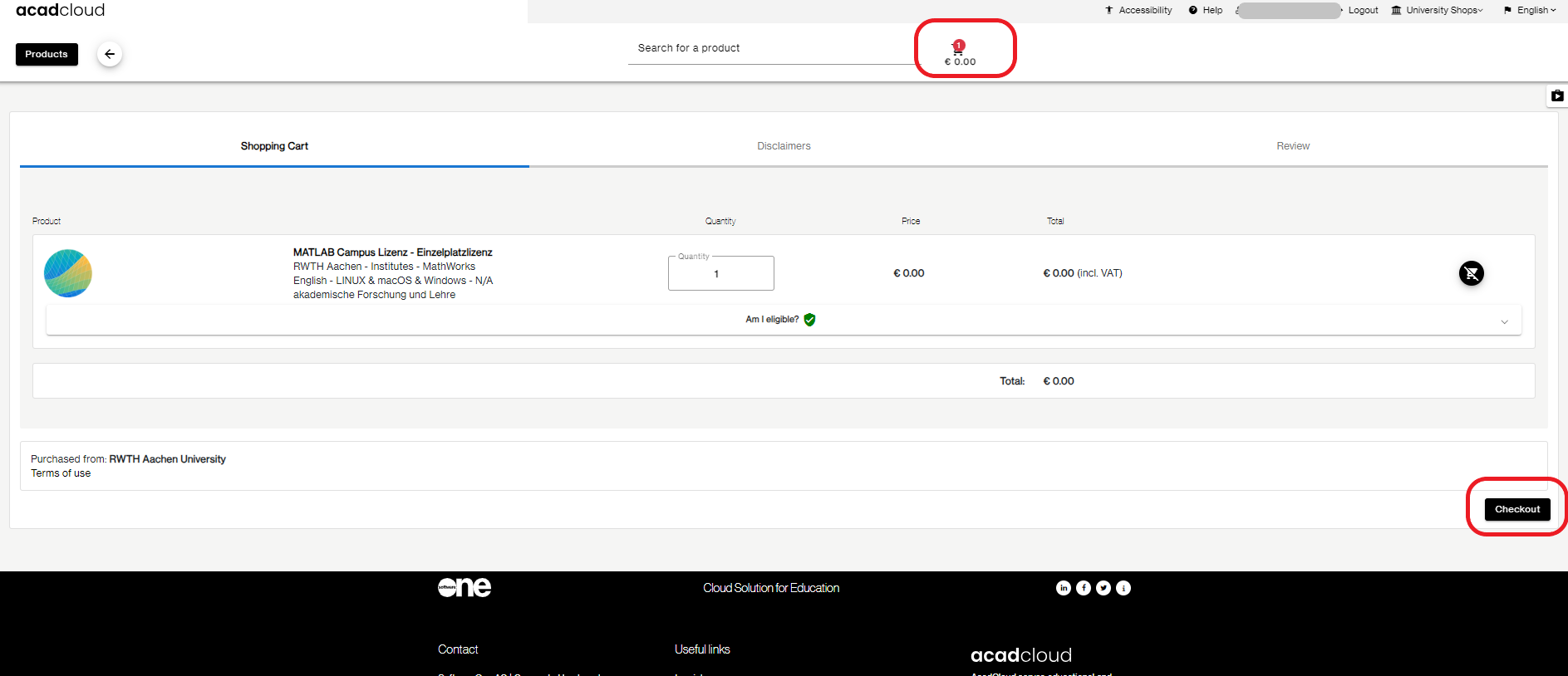Viewport: 1568px width, 676px height.
Task: Open the Facebook icon in the footer
Action: pos(1084,588)
